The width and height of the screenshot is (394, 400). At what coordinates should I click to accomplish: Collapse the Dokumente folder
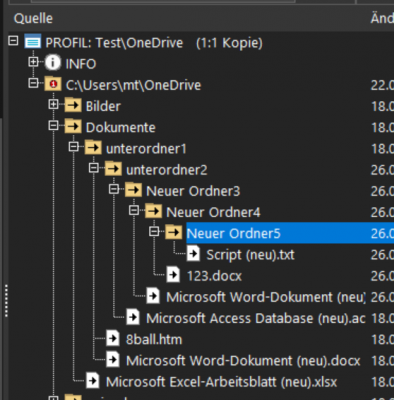pos(53,126)
